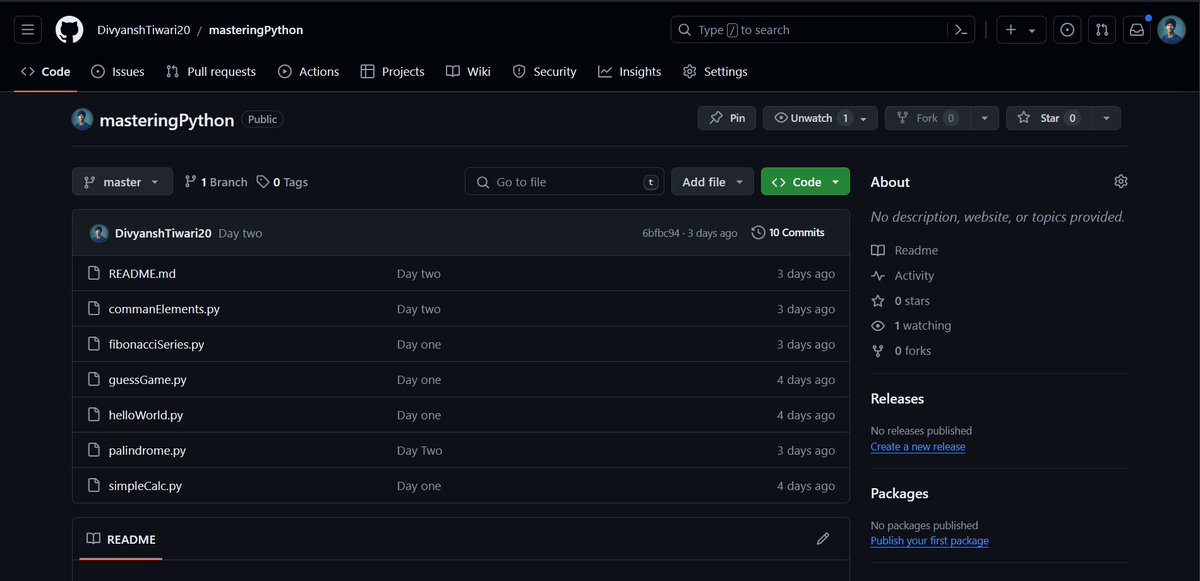1200x581 pixels.
Task: Open the Unwatch notifications dropdown
Action: pos(820,118)
